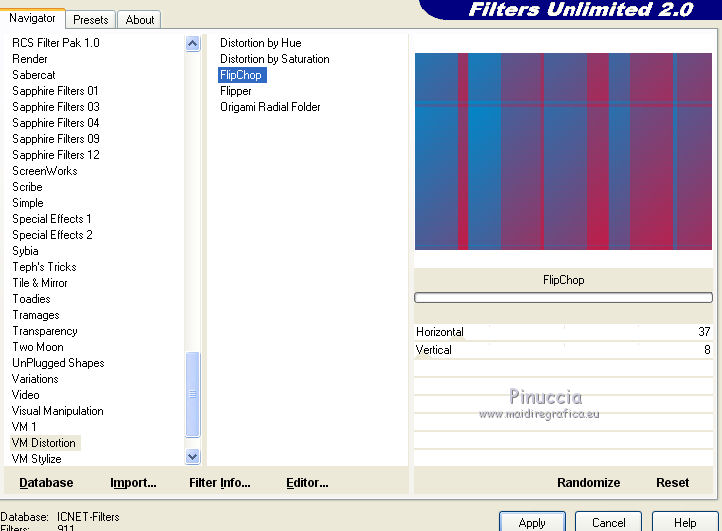Viewport: 722px width, 531px height.
Task: Select the Variations category
Action: click(35, 379)
